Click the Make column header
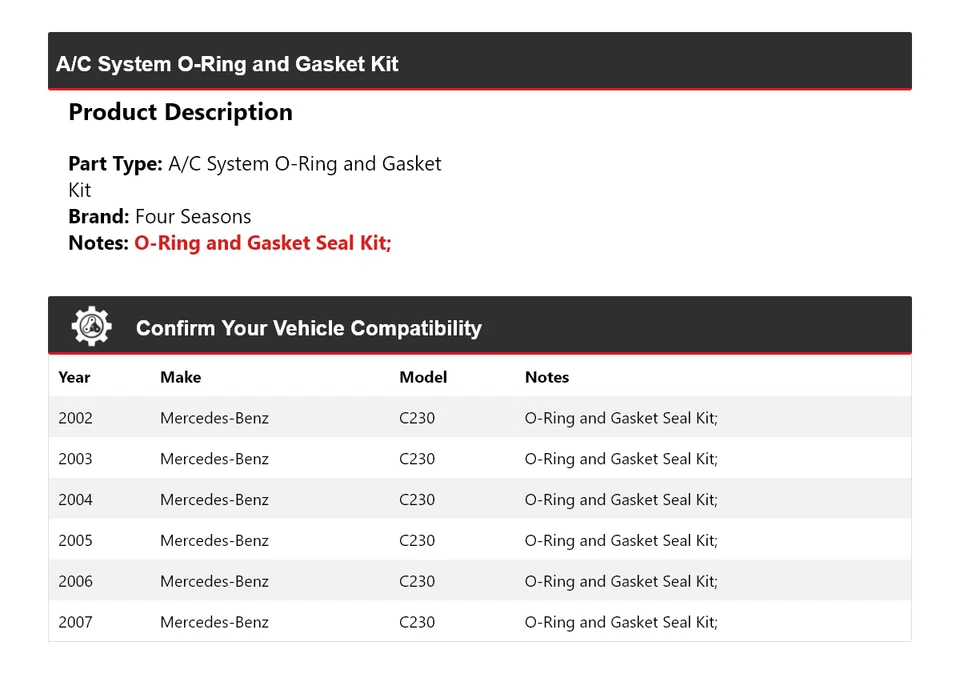This screenshot has width=960, height=674. (x=180, y=377)
